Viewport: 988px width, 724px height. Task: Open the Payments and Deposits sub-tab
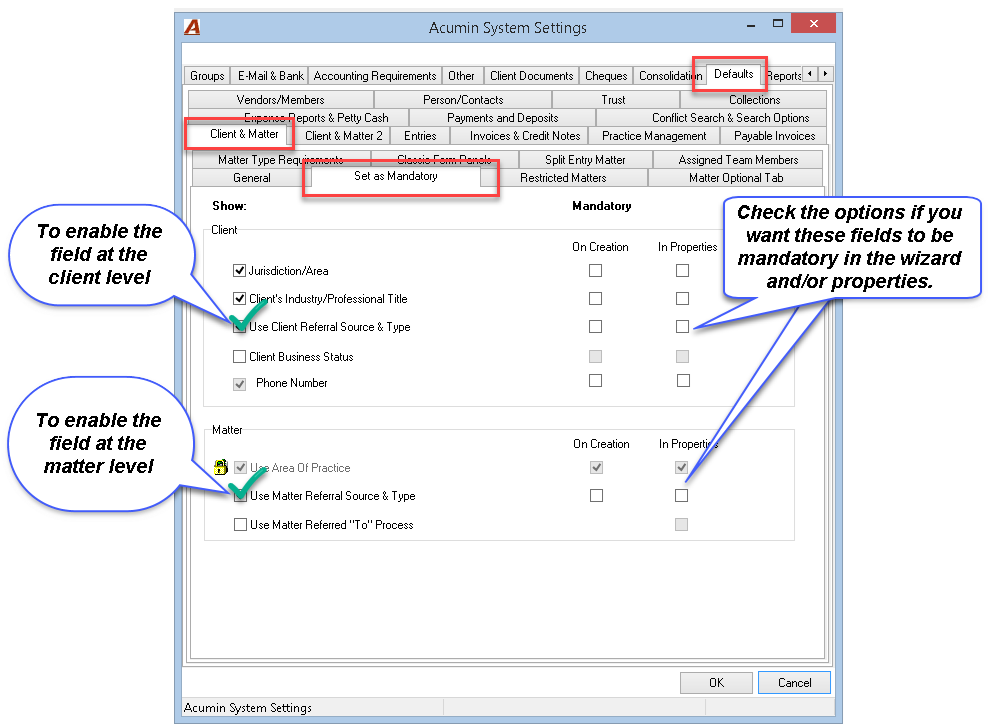pyautogui.click(x=502, y=118)
